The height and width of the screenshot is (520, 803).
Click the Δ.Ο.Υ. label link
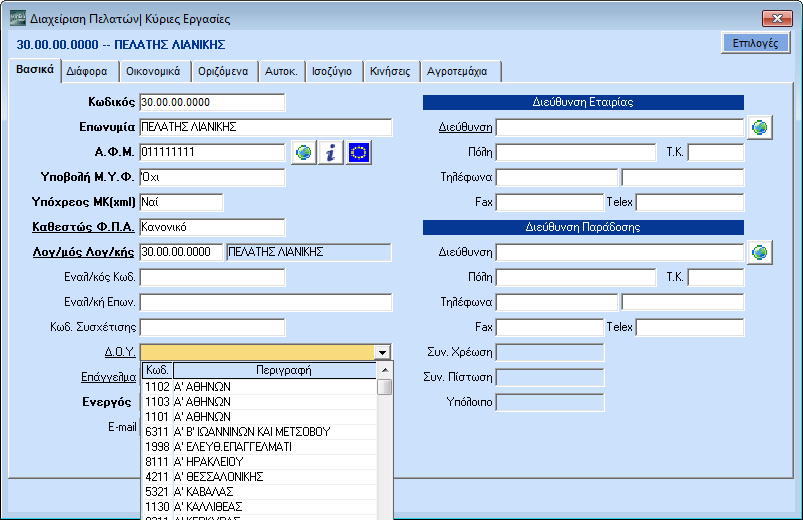tap(120, 352)
